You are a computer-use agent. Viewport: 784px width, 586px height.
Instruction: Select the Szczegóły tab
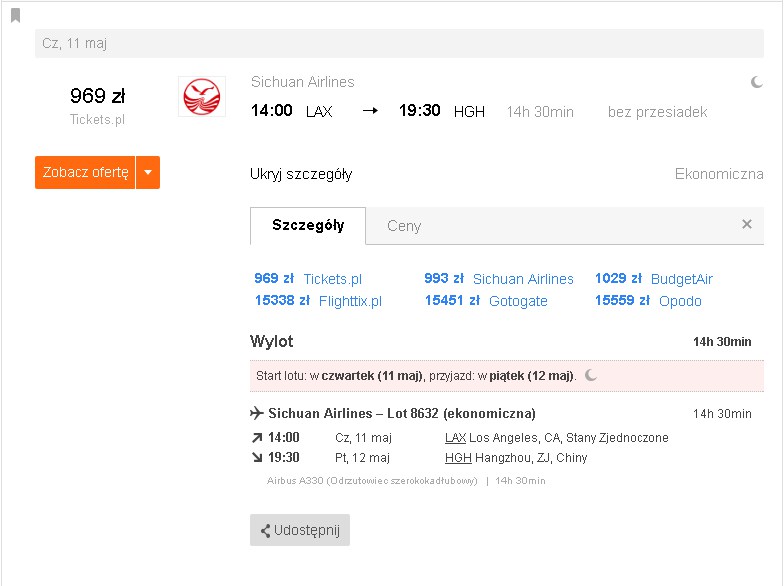click(x=308, y=226)
